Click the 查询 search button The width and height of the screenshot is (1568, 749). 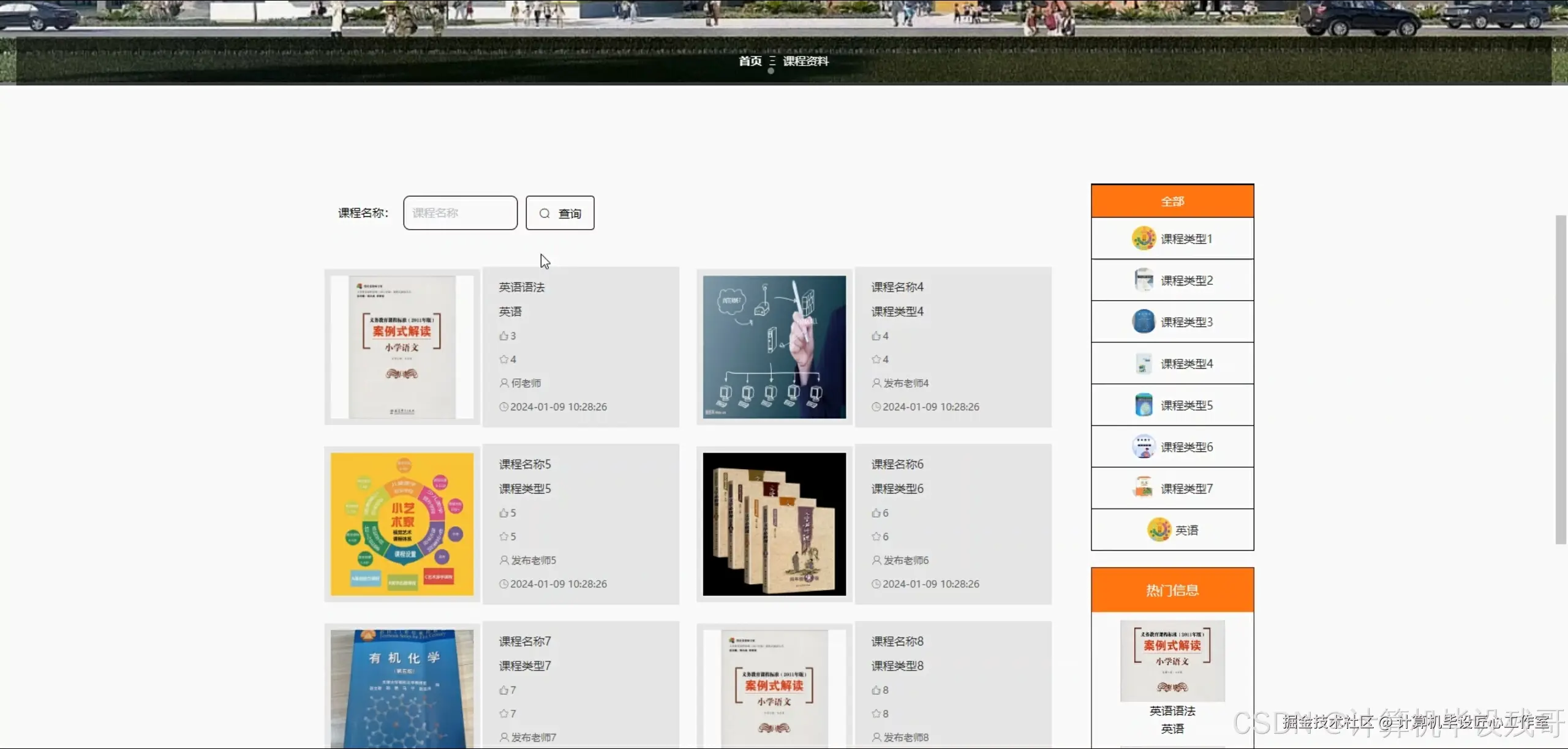[x=560, y=213]
